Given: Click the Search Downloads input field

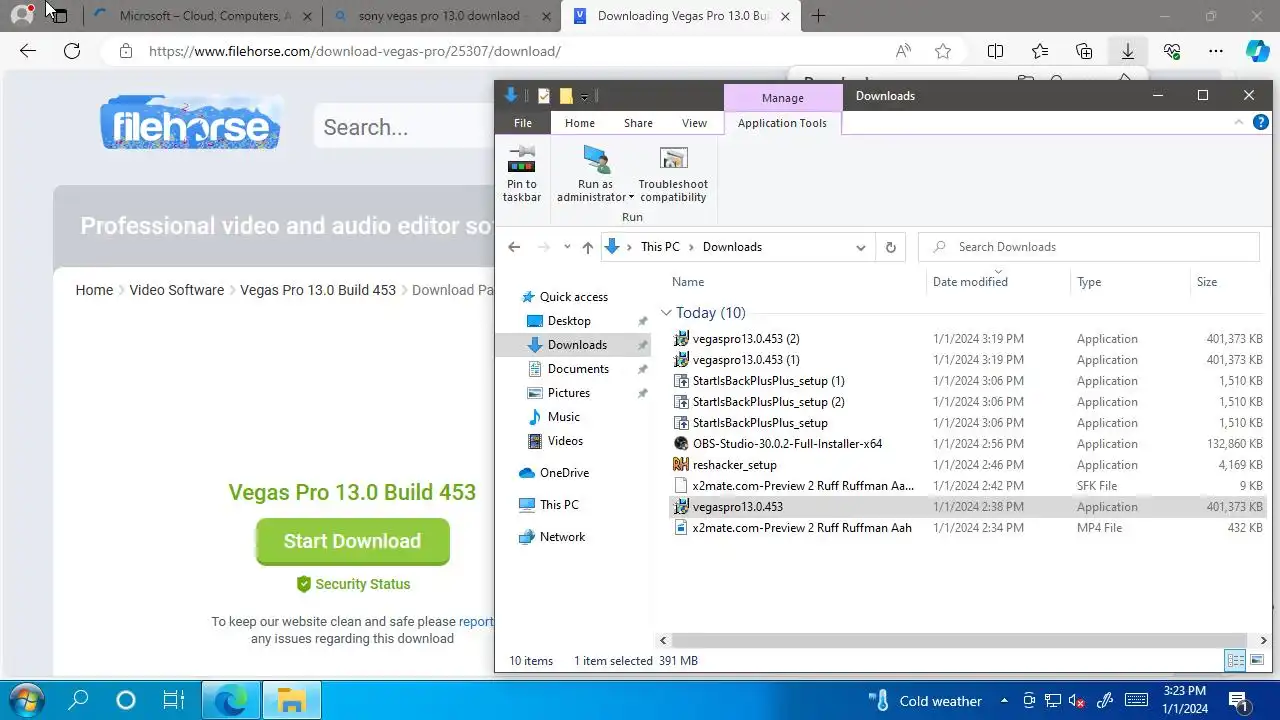Looking at the screenshot, I should (x=1089, y=247).
